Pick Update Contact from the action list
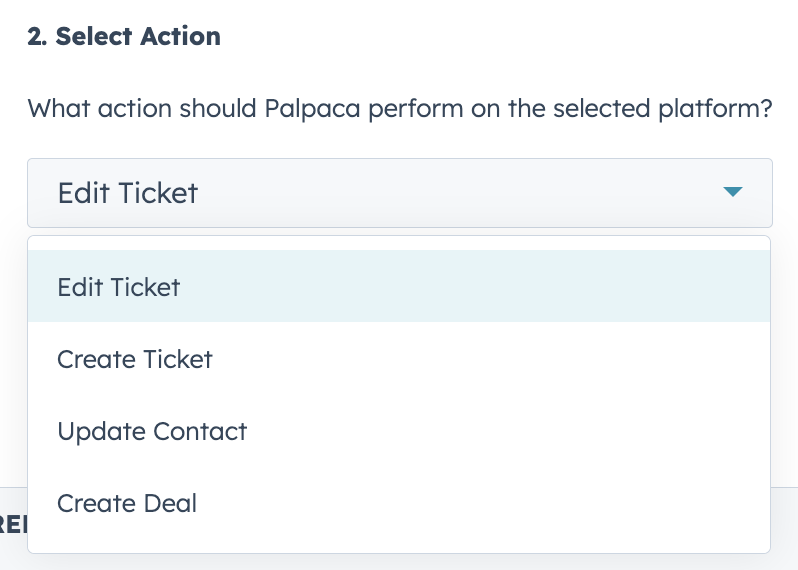Screen dimensions: 798x570 tap(152, 431)
